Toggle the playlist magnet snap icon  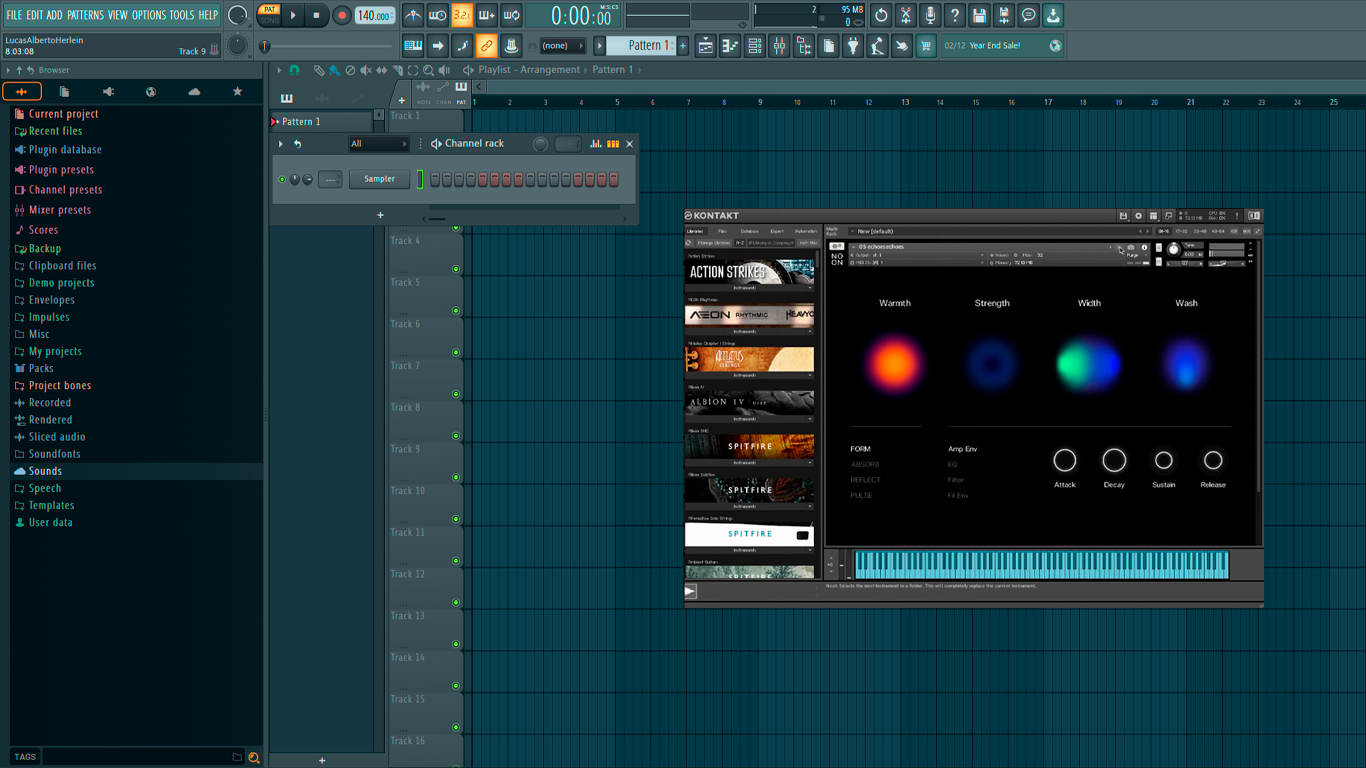click(294, 70)
